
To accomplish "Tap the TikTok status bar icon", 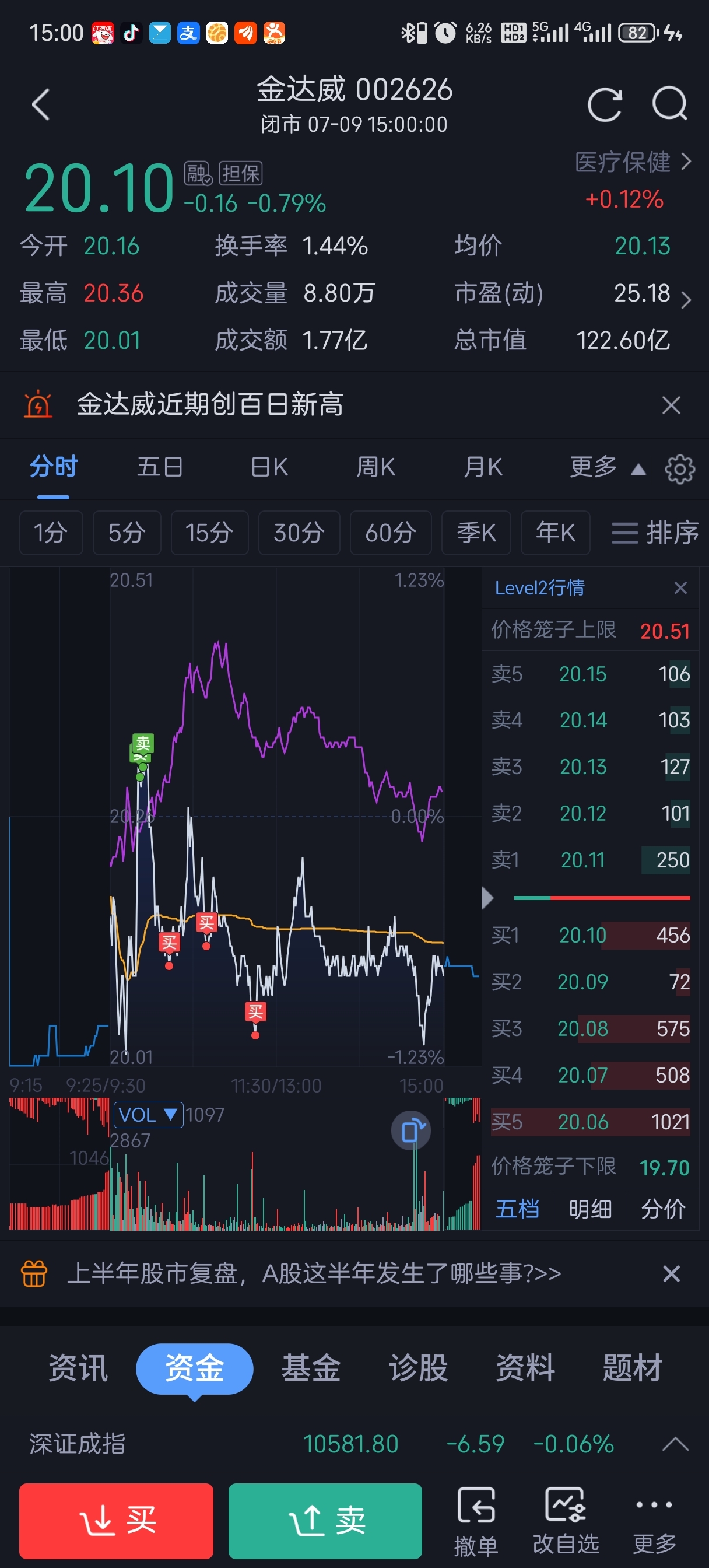I will 131,33.
